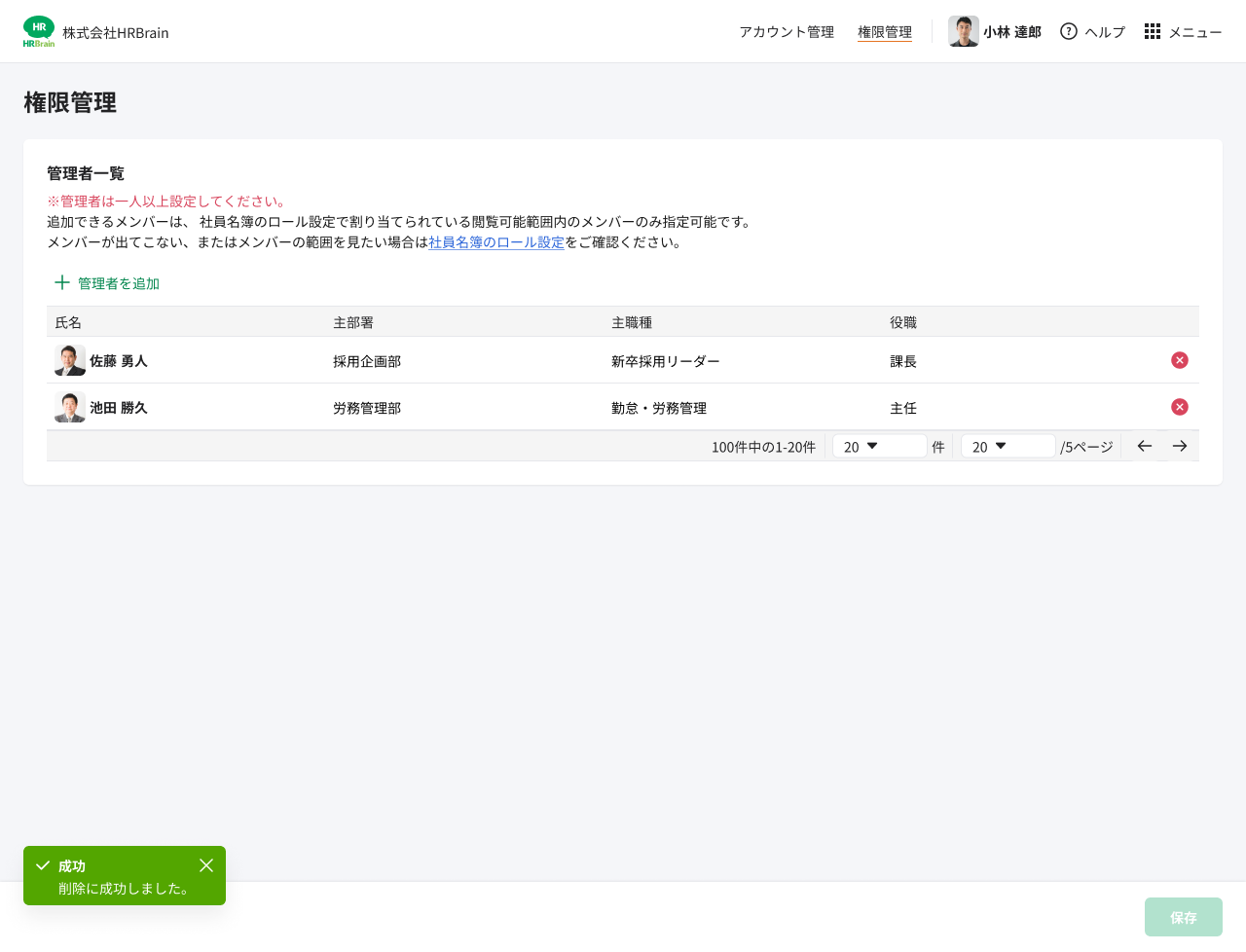
Task: Click 池田 勝久's profile photo thumbnail
Action: (69, 407)
